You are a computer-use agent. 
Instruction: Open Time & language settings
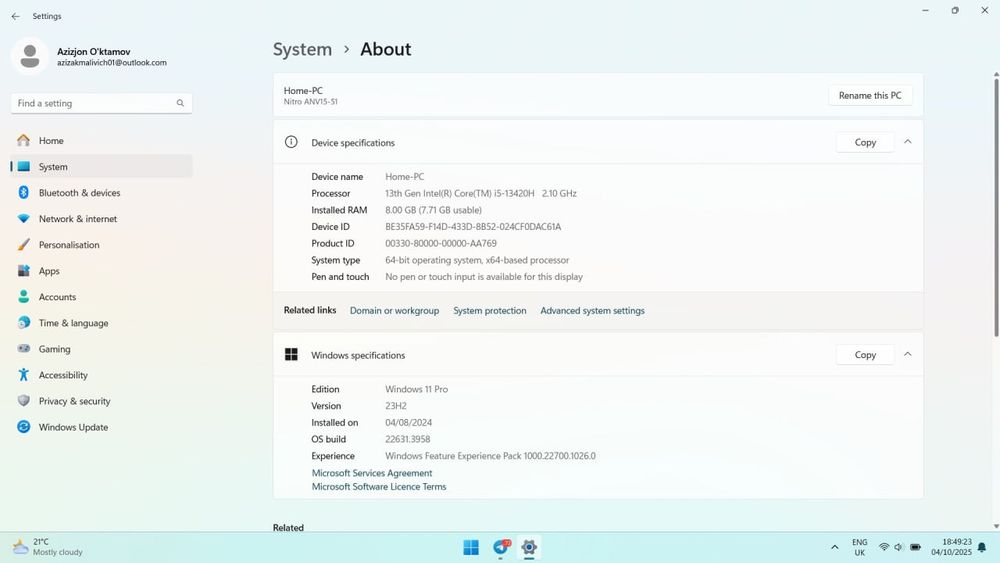(x=101, y=323)
